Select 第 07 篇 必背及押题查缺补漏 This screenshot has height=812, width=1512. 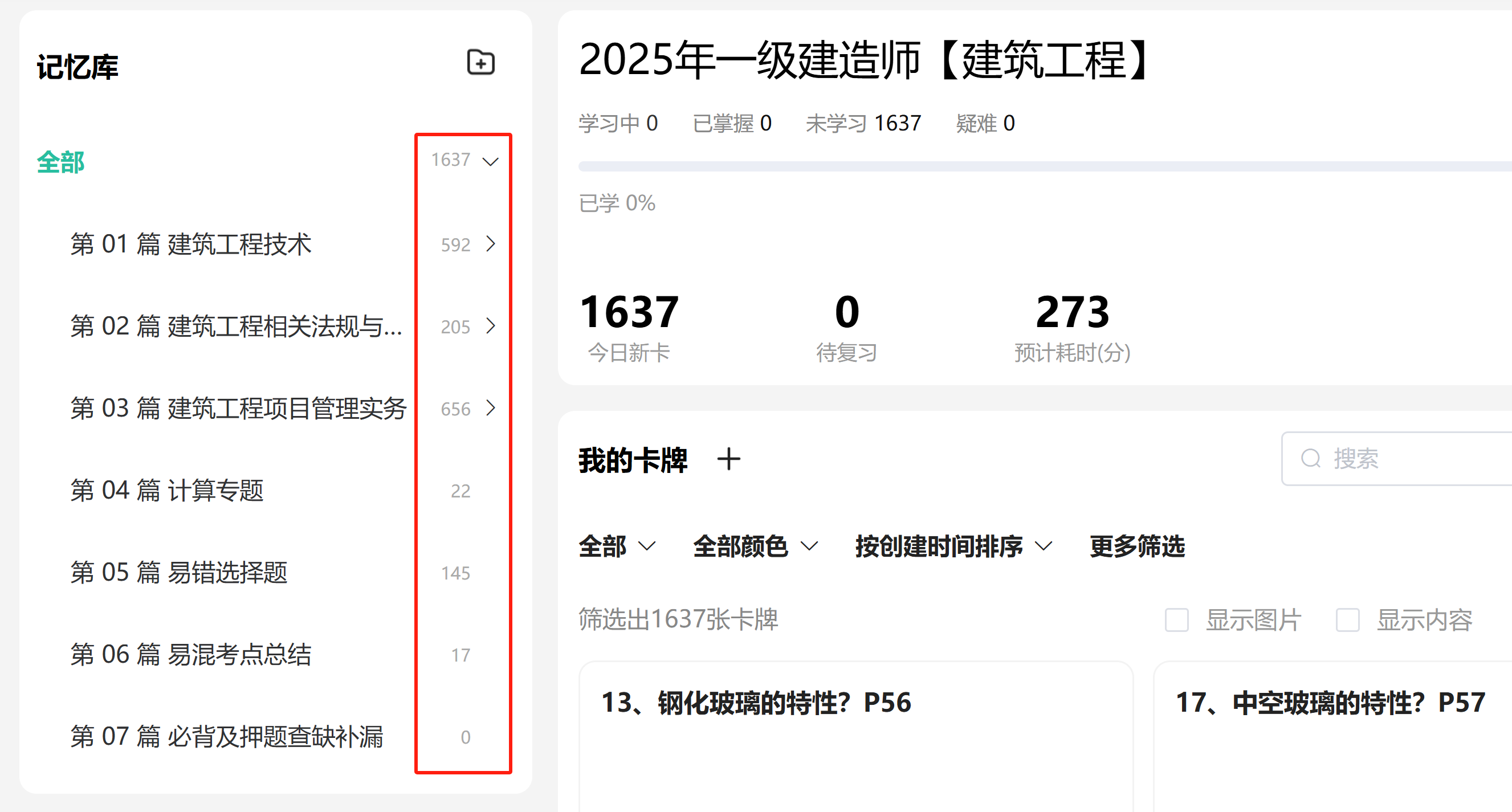227,737
